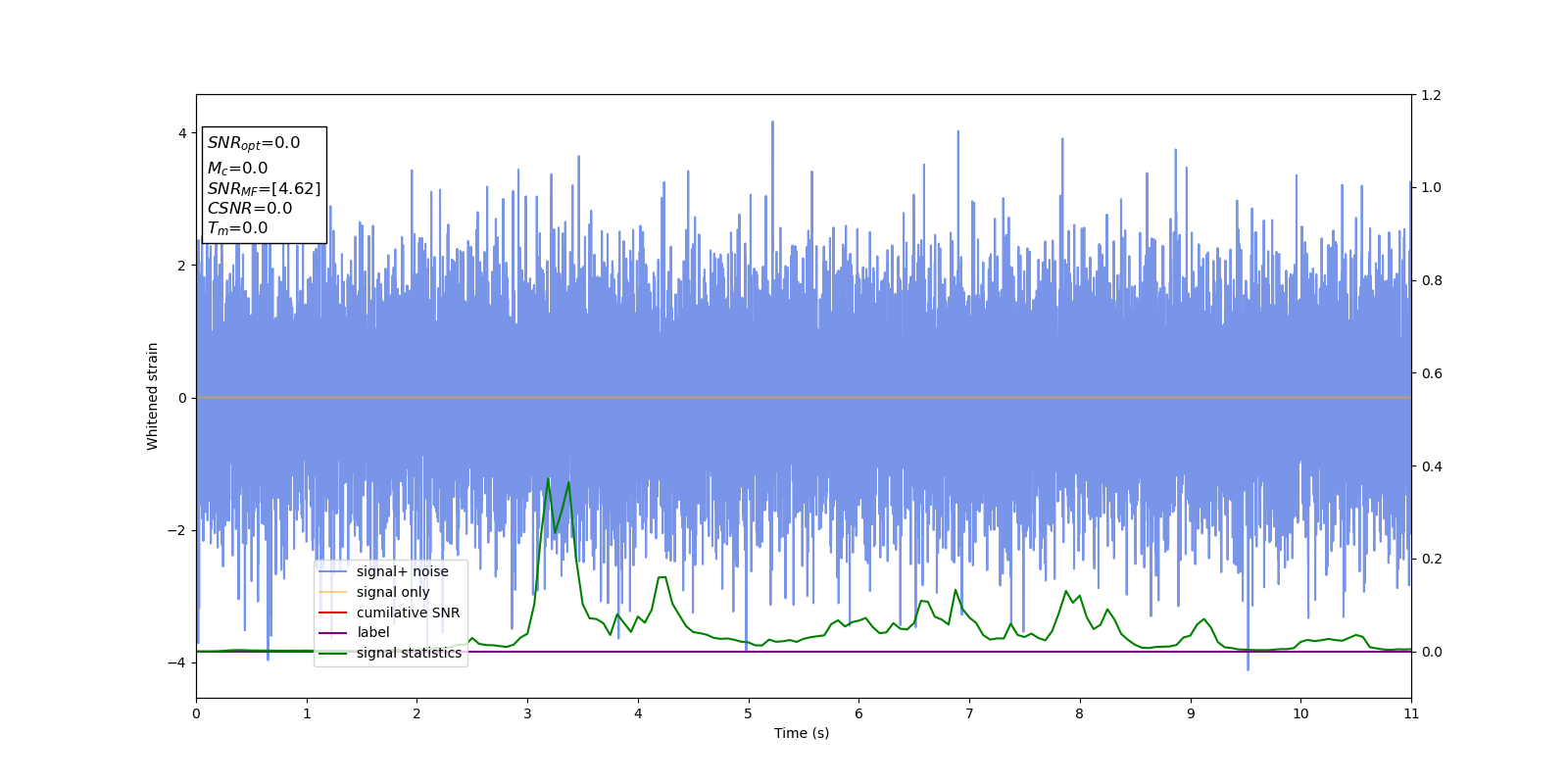Click time-axis tick label "10"

1300,713
